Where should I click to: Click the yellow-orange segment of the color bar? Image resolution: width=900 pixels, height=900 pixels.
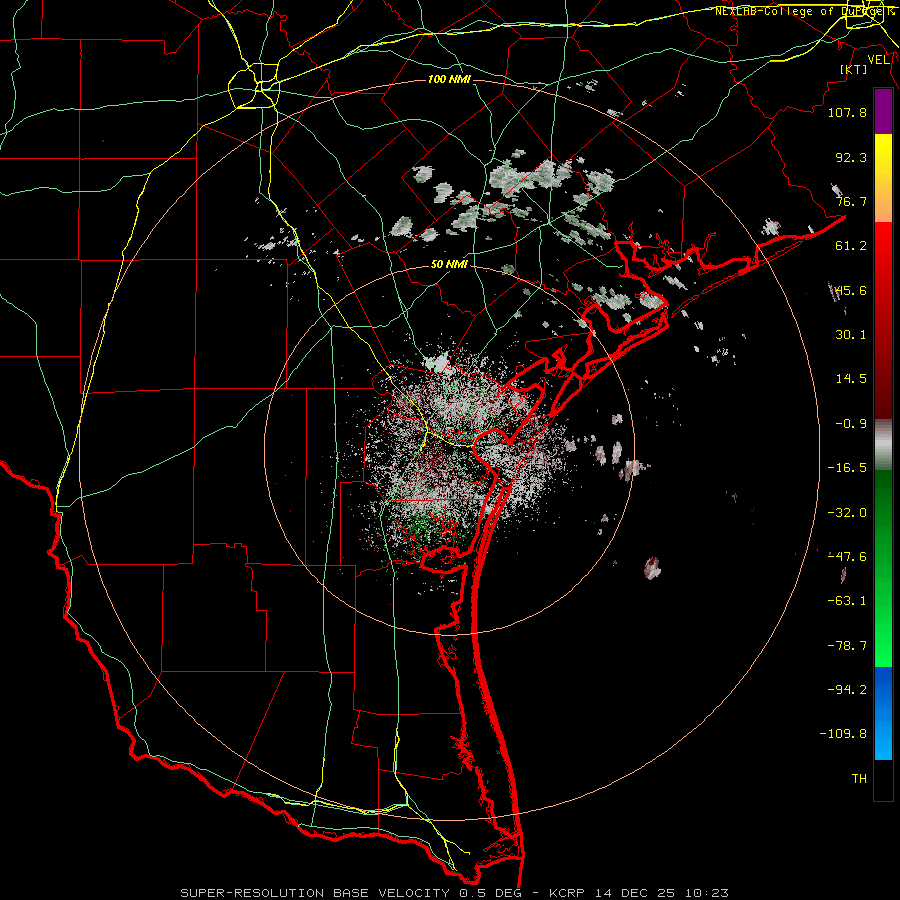883,178
